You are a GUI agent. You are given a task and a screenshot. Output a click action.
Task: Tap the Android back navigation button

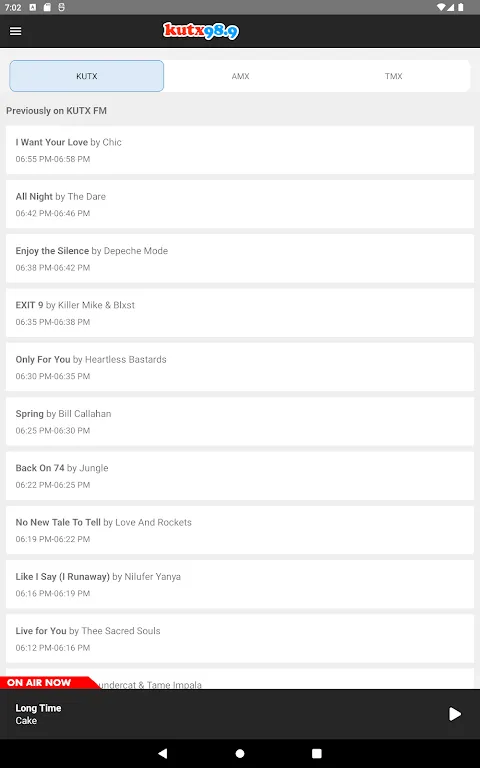pyautogui.click(x=163, y=753)
